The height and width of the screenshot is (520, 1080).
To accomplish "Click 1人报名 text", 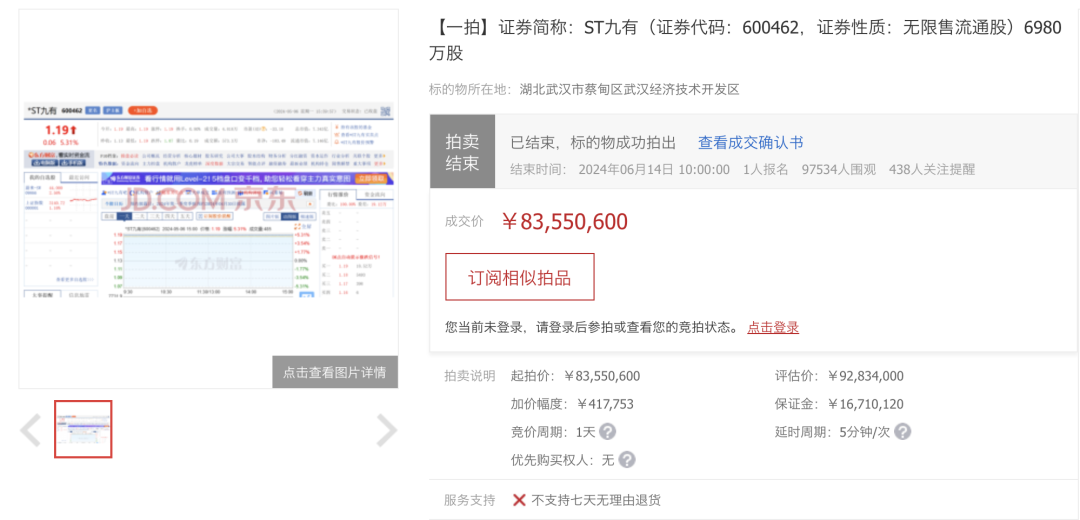I will point(766,169).
